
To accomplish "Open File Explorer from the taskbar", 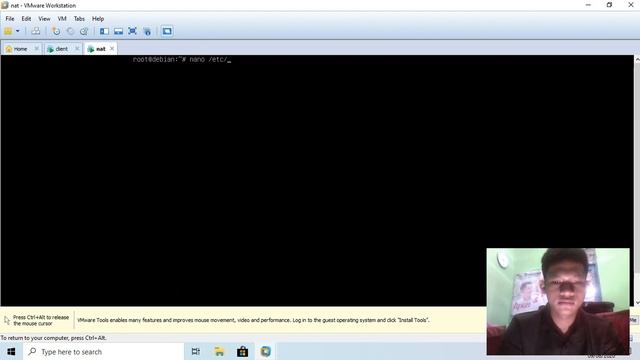I will (x=219, y=351).
